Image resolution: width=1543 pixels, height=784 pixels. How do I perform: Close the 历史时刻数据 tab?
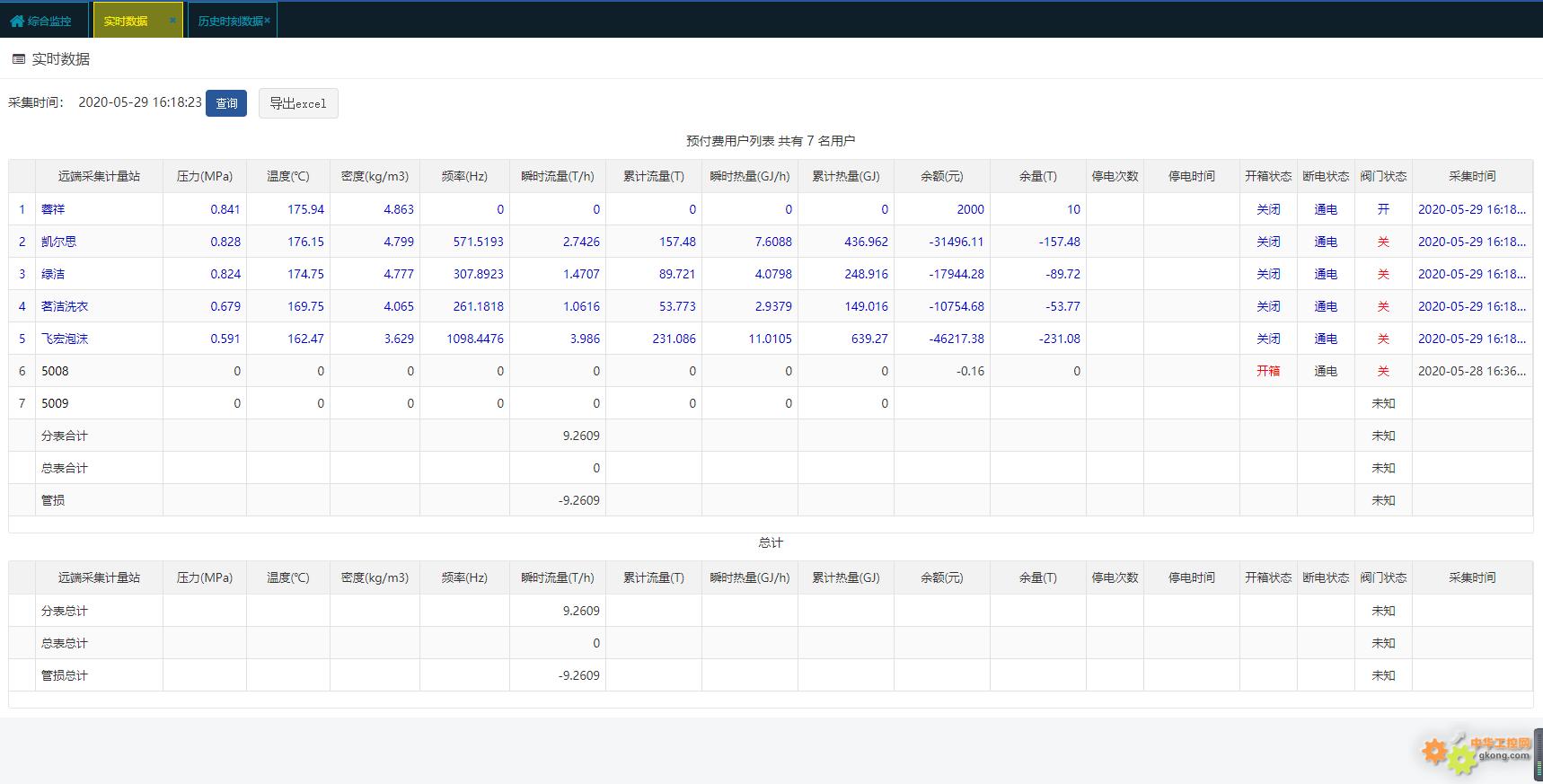point(268,21)
